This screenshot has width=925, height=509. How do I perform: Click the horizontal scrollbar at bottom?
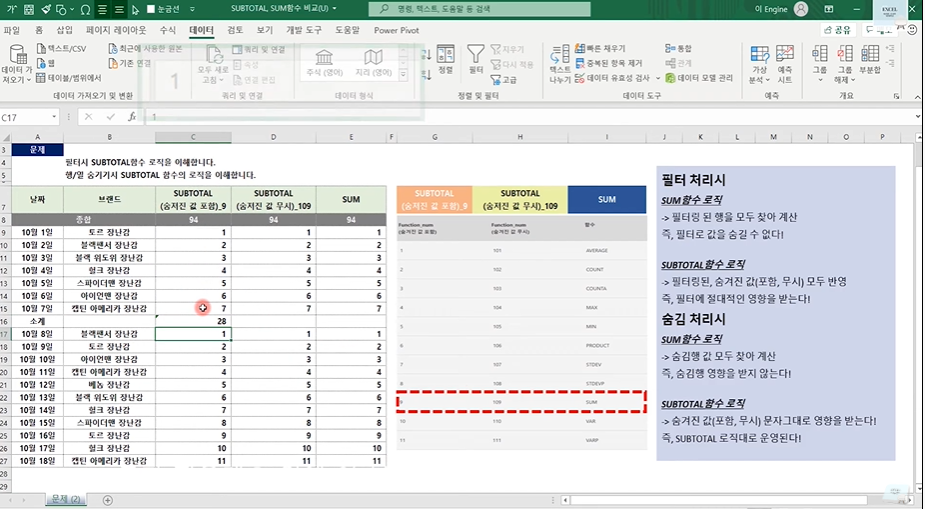pyautogui.click(x=720, y=500)
